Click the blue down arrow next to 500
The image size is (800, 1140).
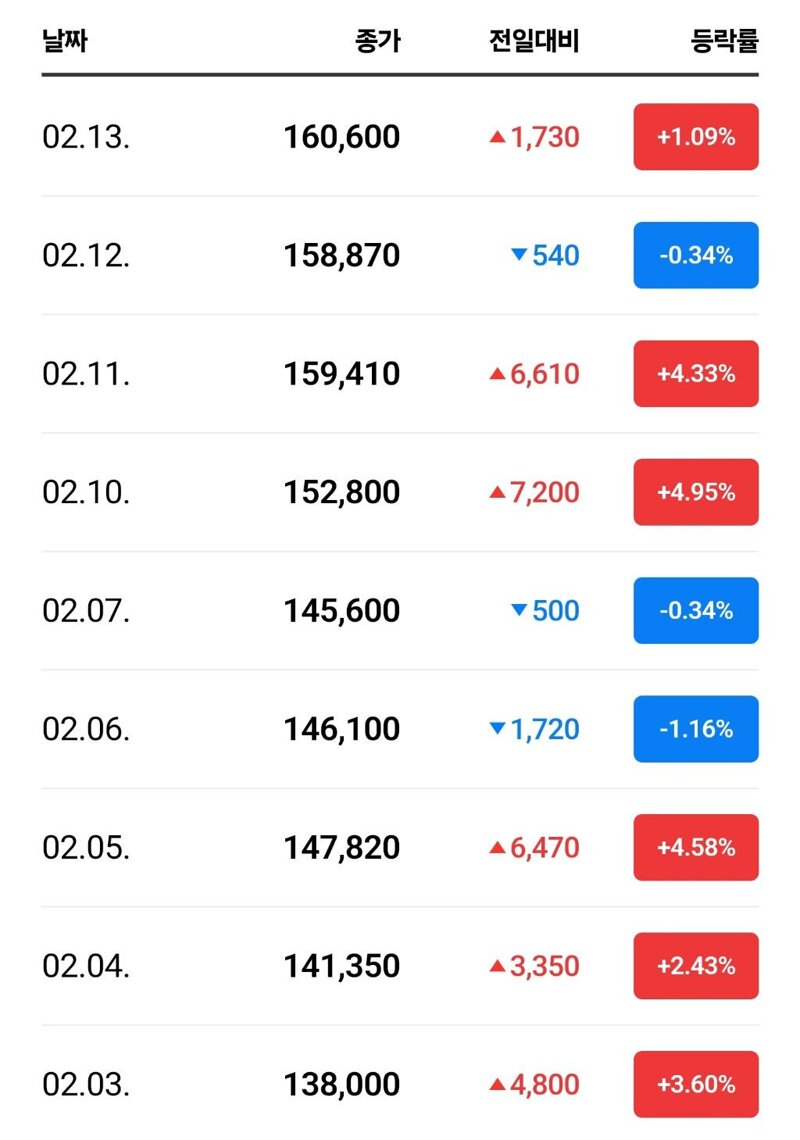click(x=519, y=611)
